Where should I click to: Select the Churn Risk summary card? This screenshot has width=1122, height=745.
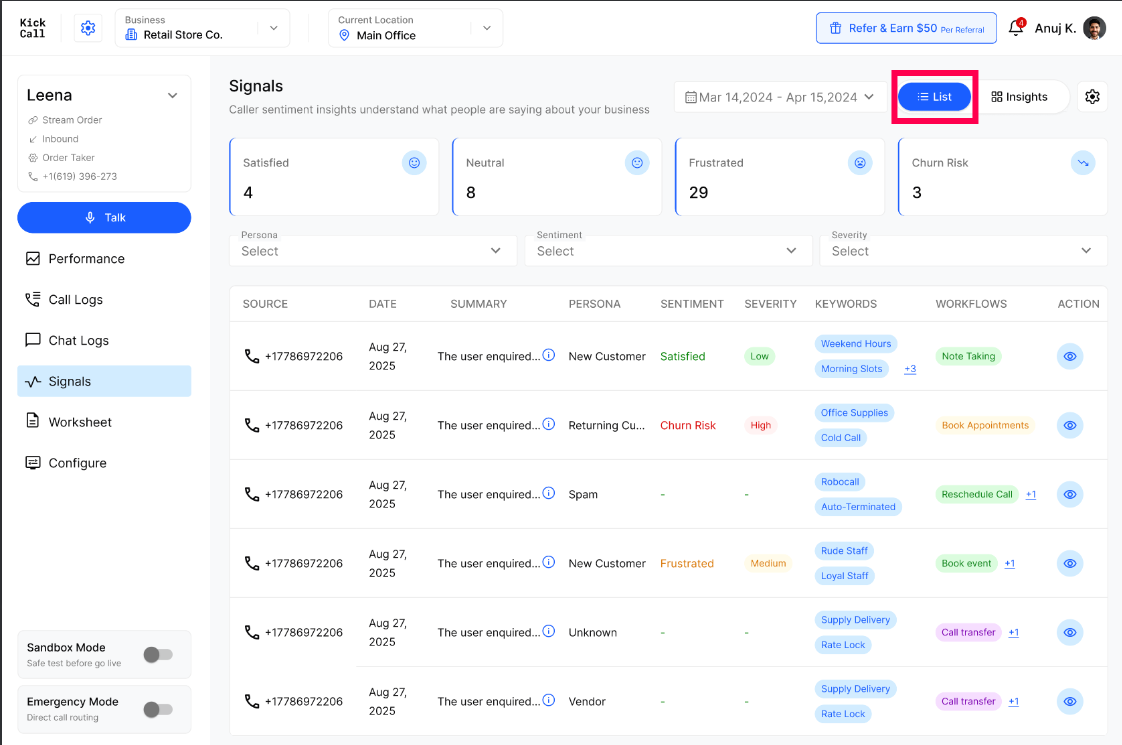tap(1003, 177)
